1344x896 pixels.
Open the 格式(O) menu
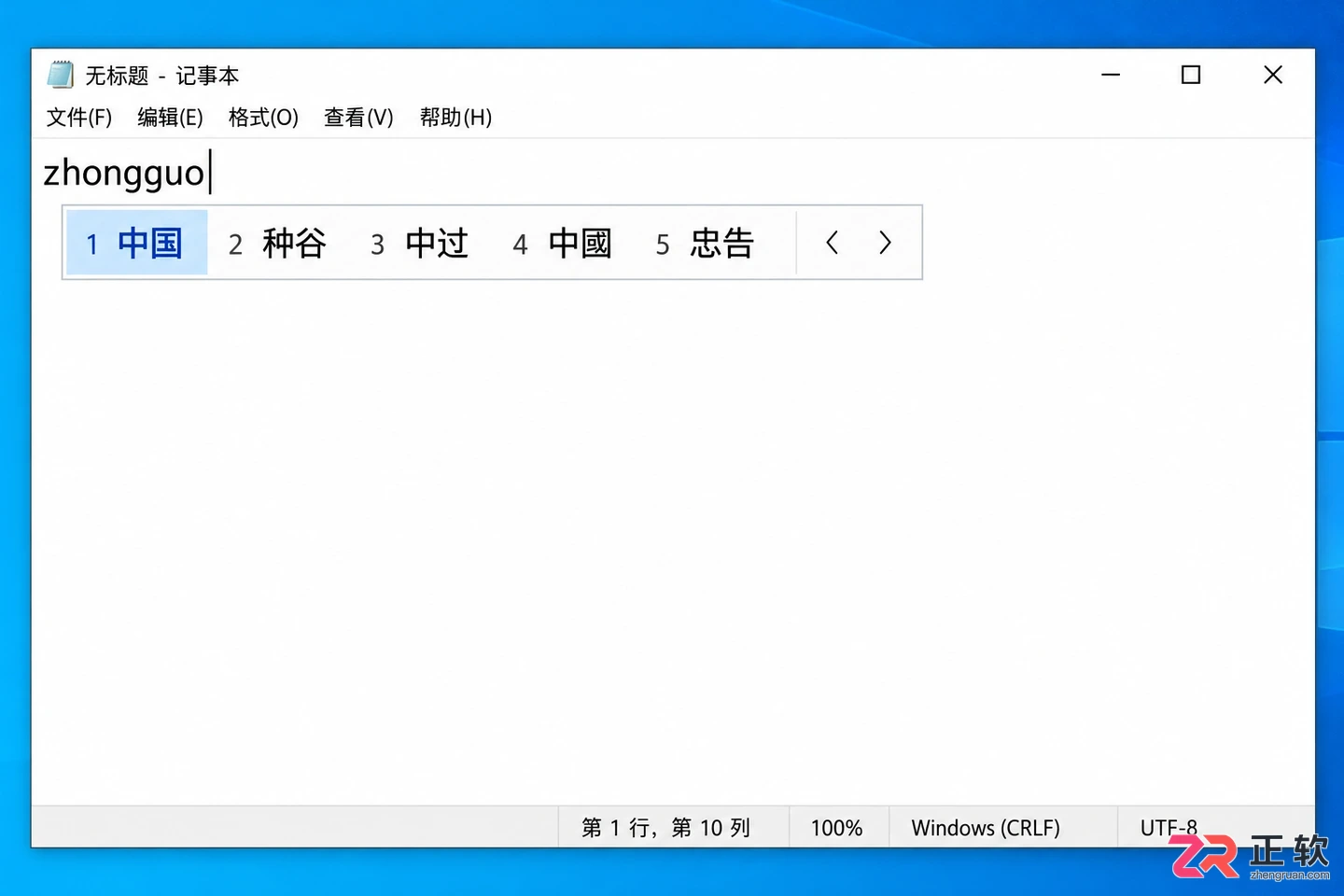(263, 118)
